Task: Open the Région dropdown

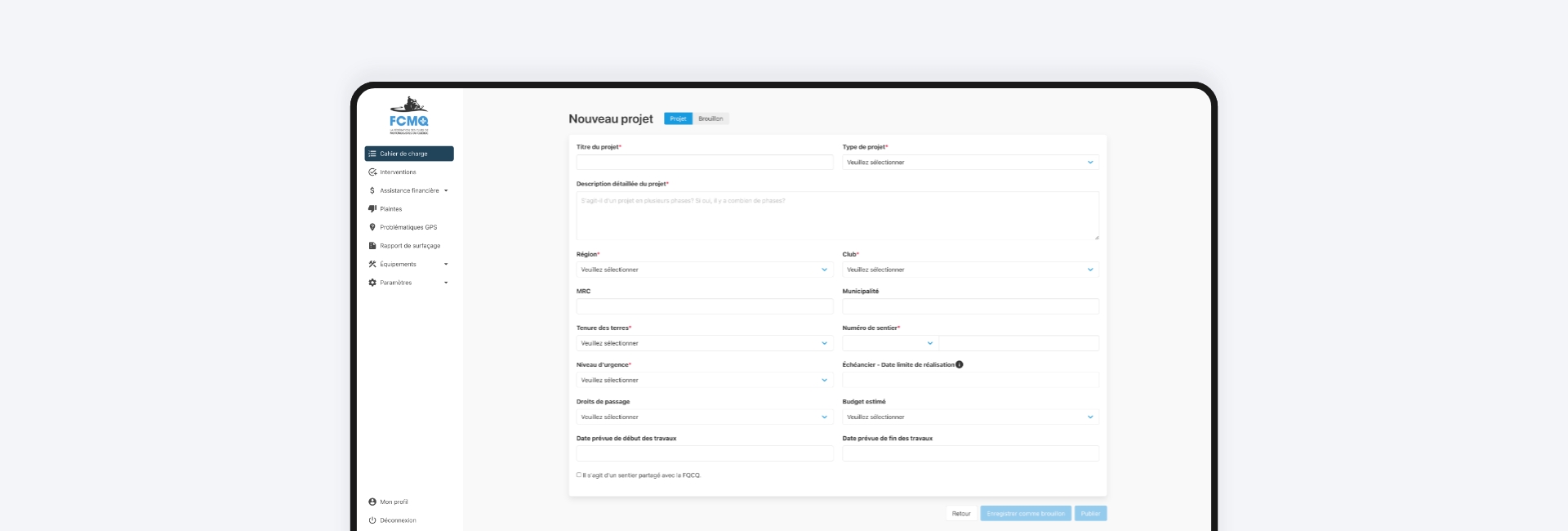Action: [x=704, y=270]
